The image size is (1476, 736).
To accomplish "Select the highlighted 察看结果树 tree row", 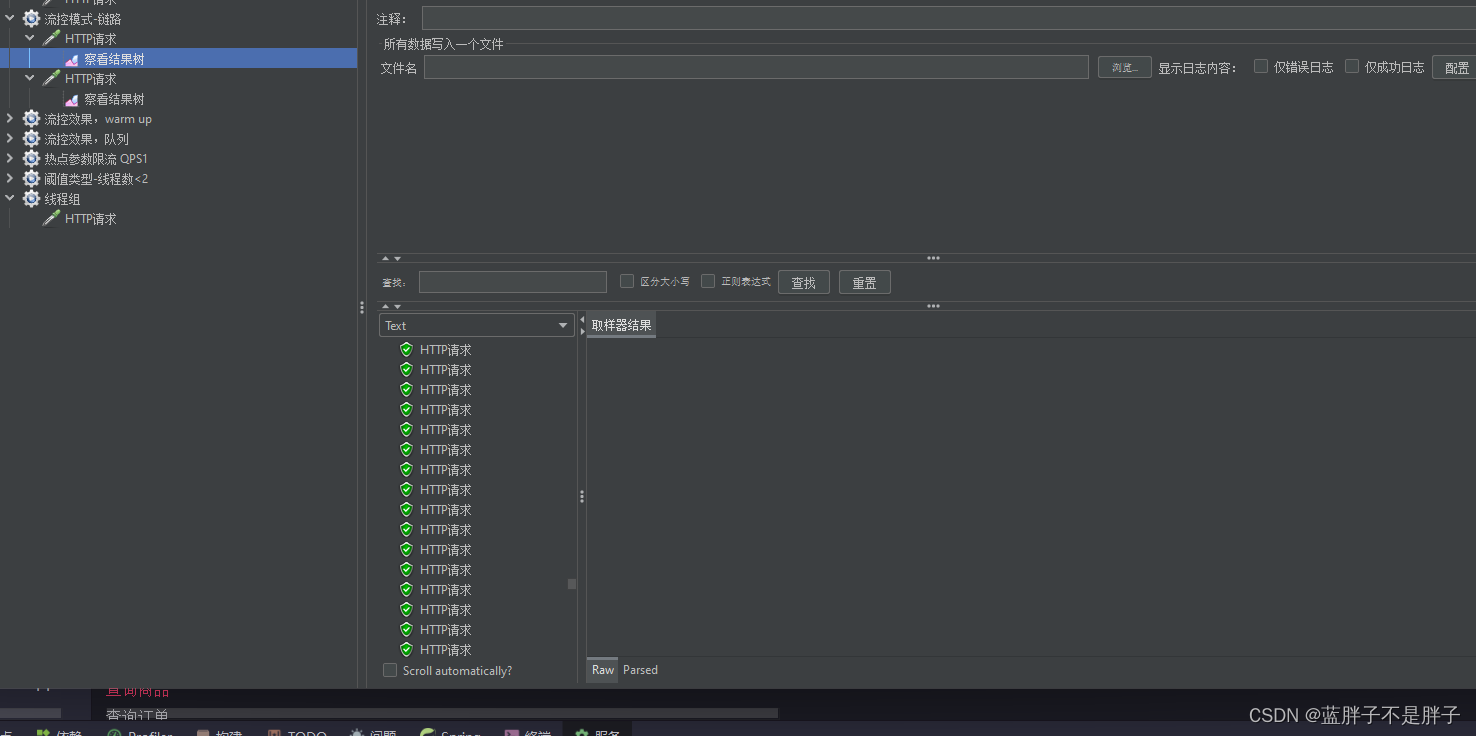I will (x=179, y=59).
